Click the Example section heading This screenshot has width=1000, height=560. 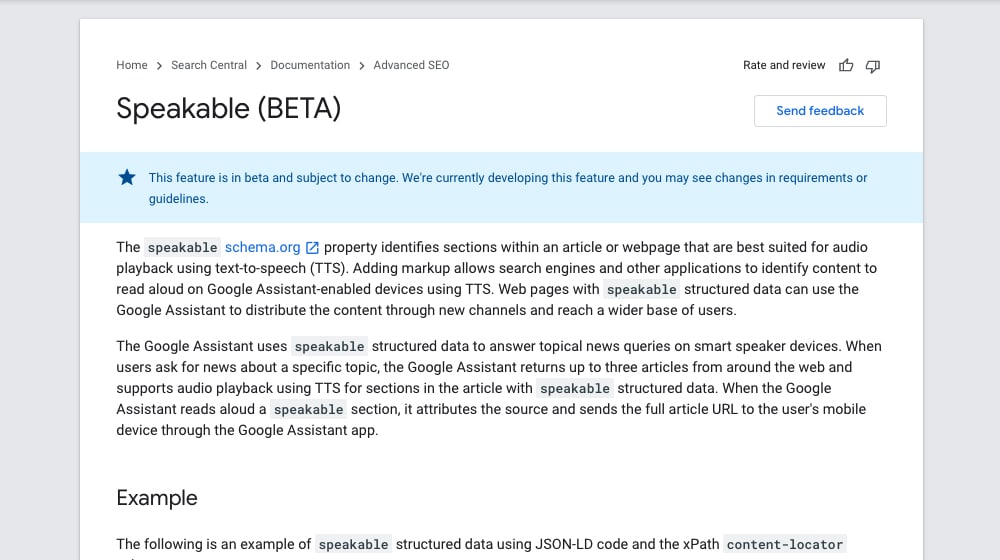tap(157, 497)
